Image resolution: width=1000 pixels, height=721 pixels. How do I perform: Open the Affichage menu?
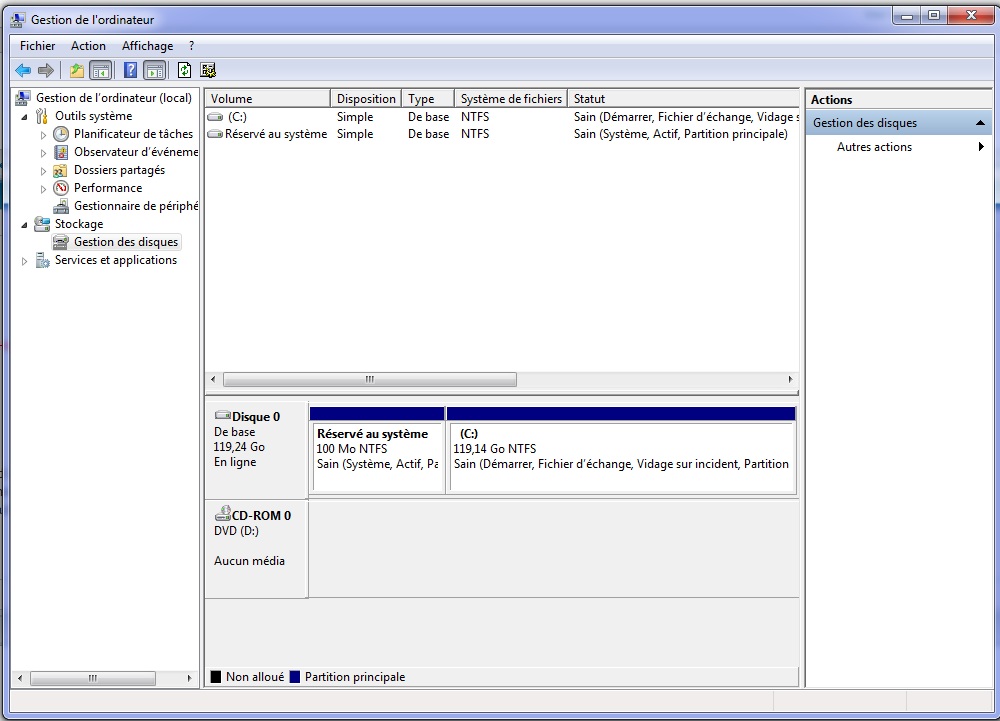(147, 46)
